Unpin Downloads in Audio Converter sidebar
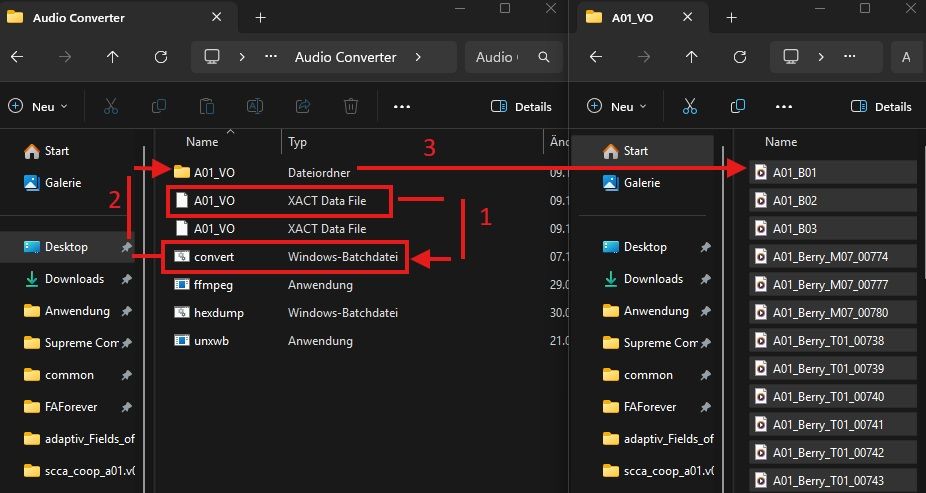The width and height of the screenshot is (926, 493). [x=126, y=279]
